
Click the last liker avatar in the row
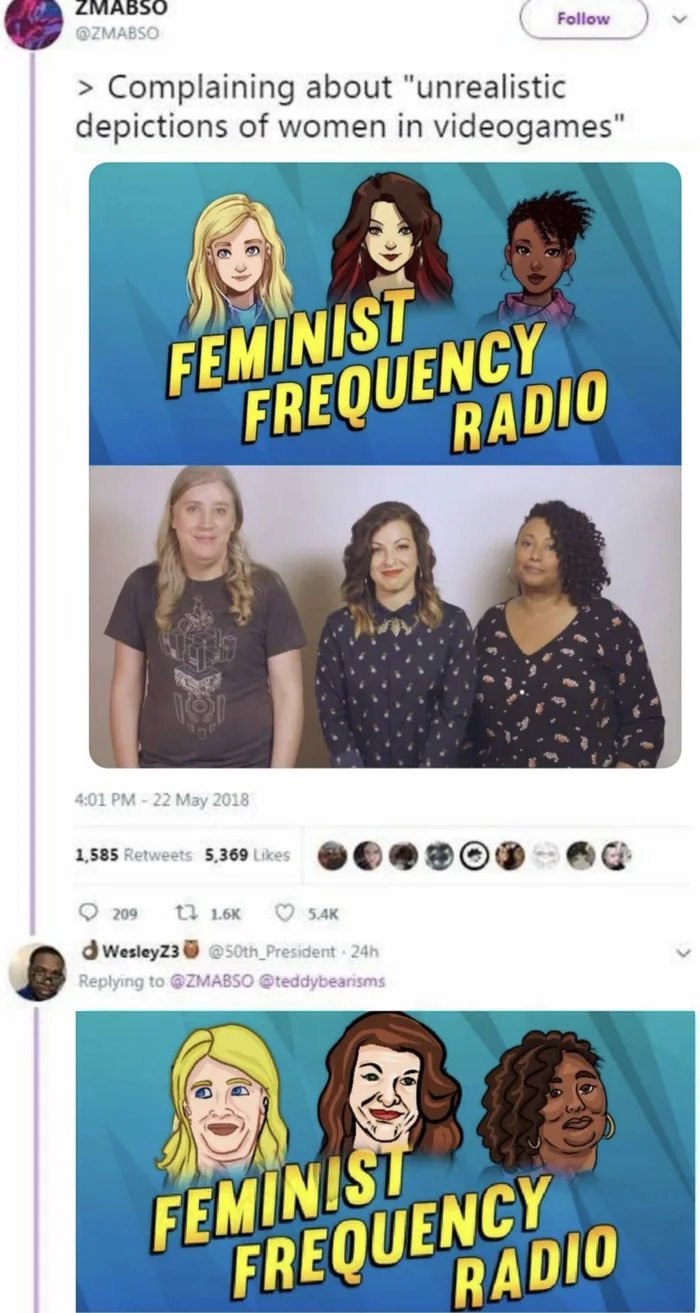616,856
